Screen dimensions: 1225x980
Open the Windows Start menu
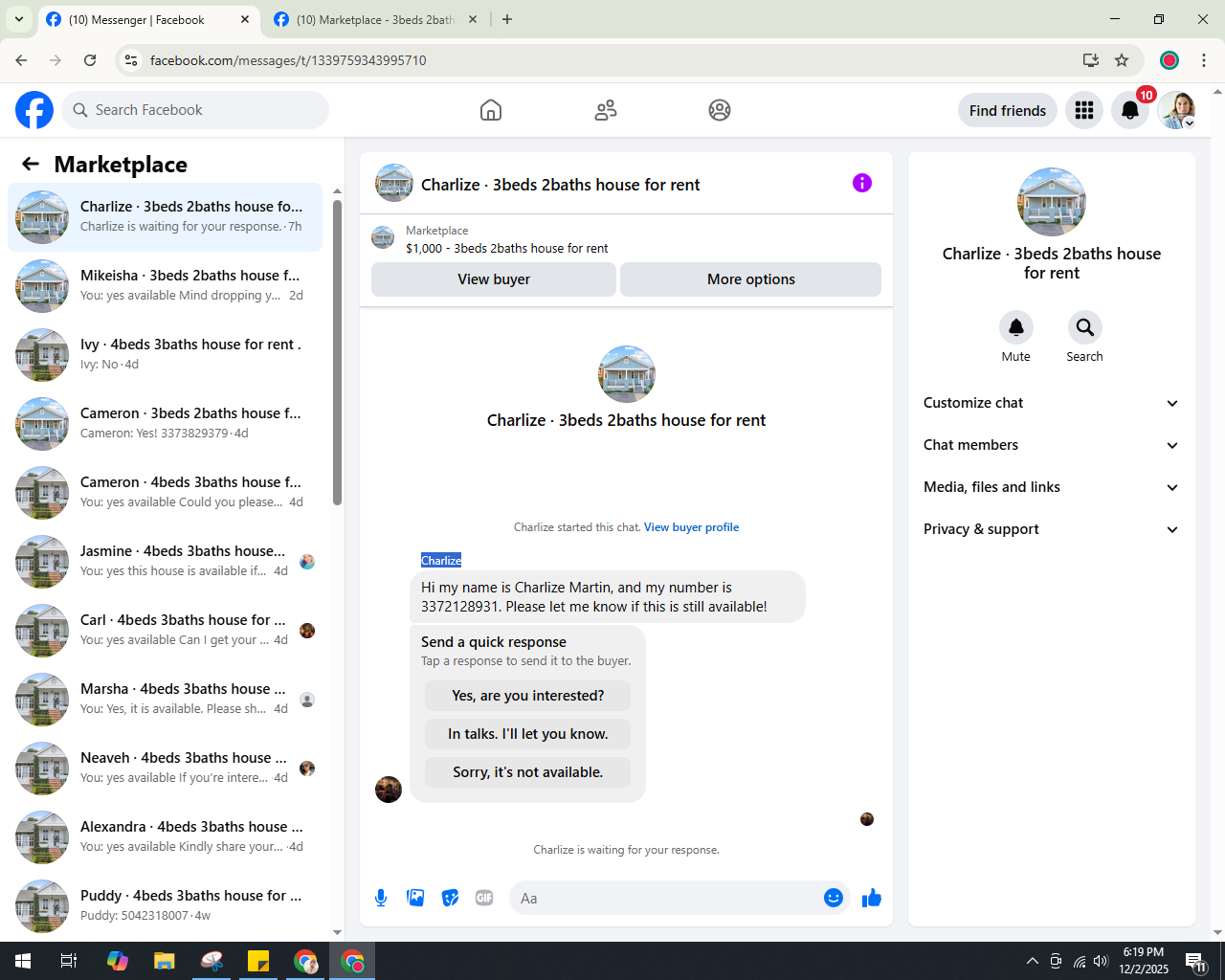tap(23, 961)
